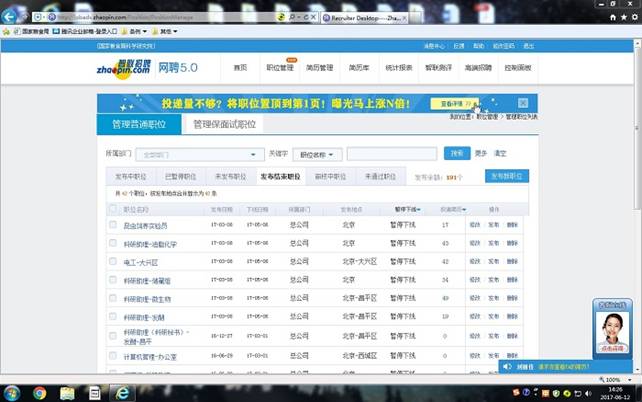This screenshot has width=642, height=402.
Task: Open the 简历管理 navigation menu
Action: coord(319,67)
